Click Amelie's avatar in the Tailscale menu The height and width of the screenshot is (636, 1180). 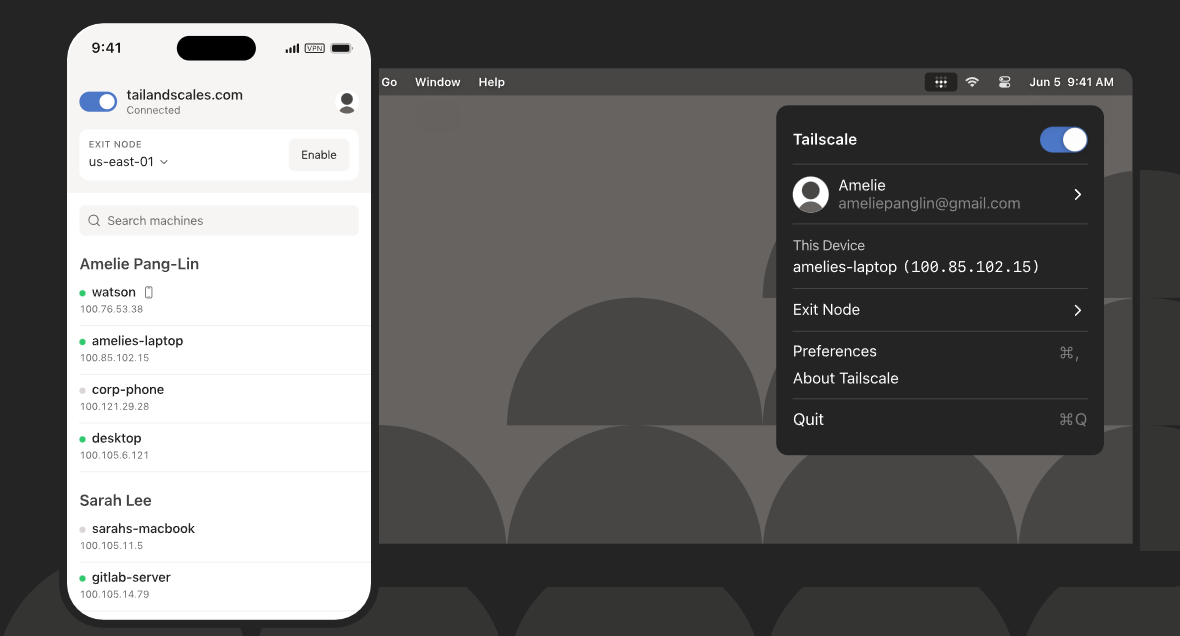[810, 194]
